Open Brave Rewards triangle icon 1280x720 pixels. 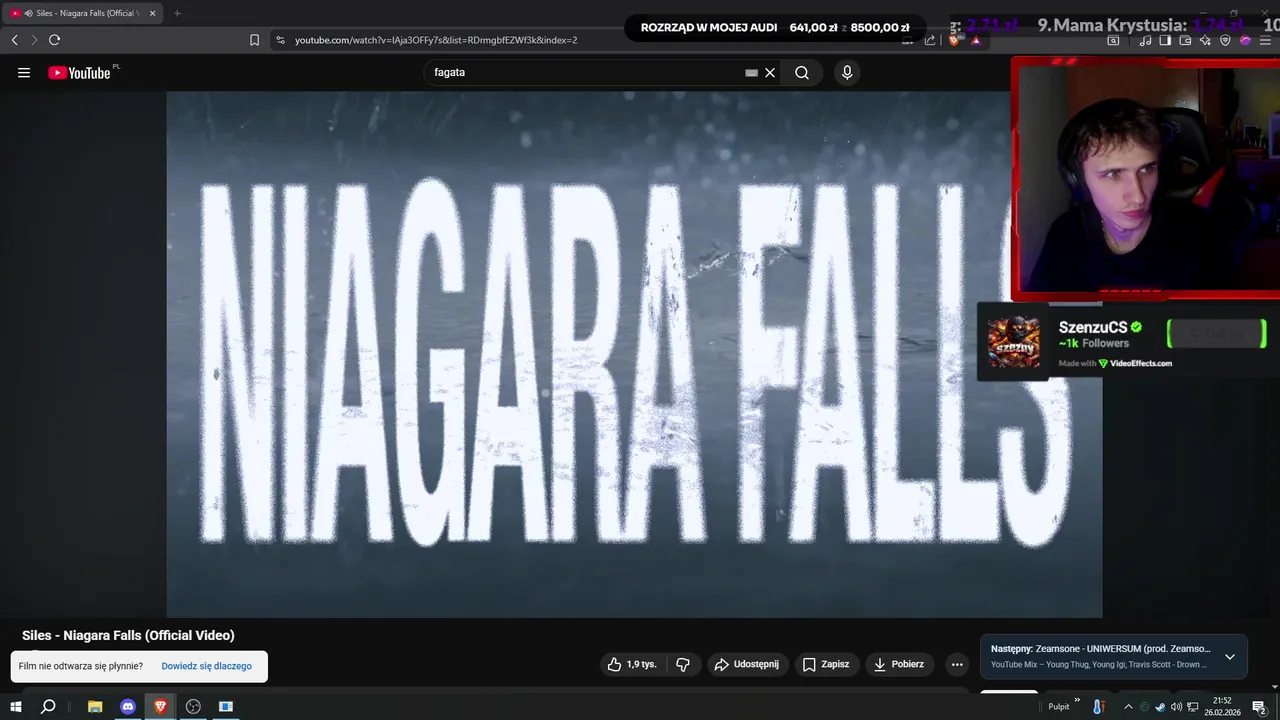[976, 40]
